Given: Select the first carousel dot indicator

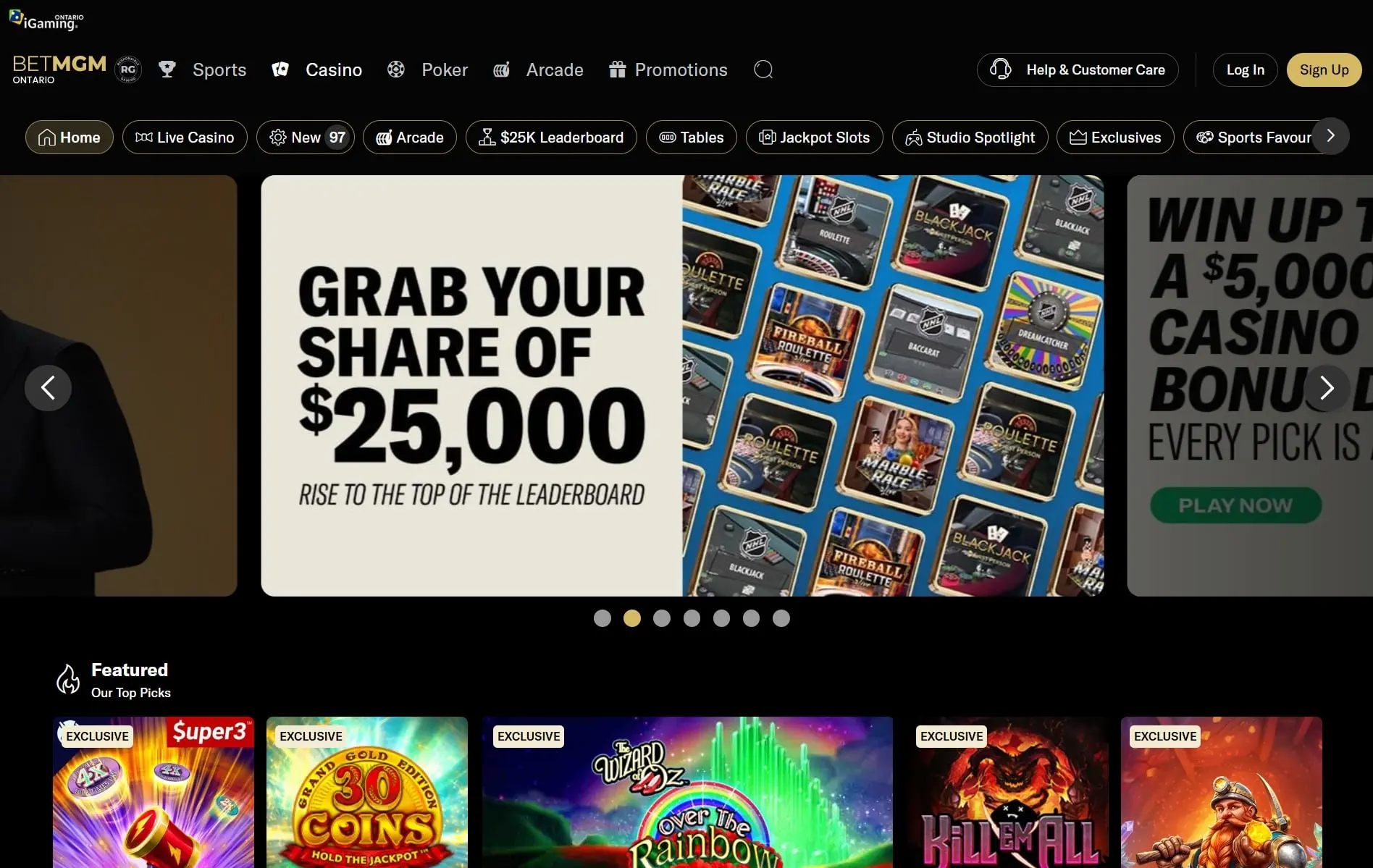Looking at the screenshot, I should 602,618.
